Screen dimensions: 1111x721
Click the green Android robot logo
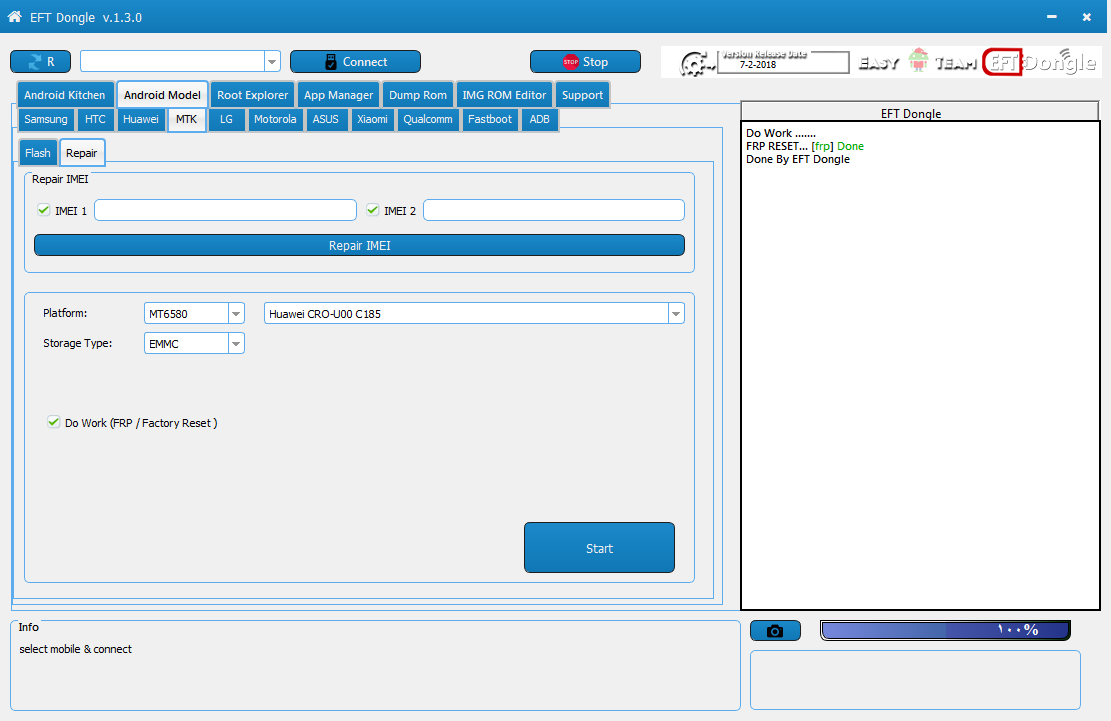[918, 60]
